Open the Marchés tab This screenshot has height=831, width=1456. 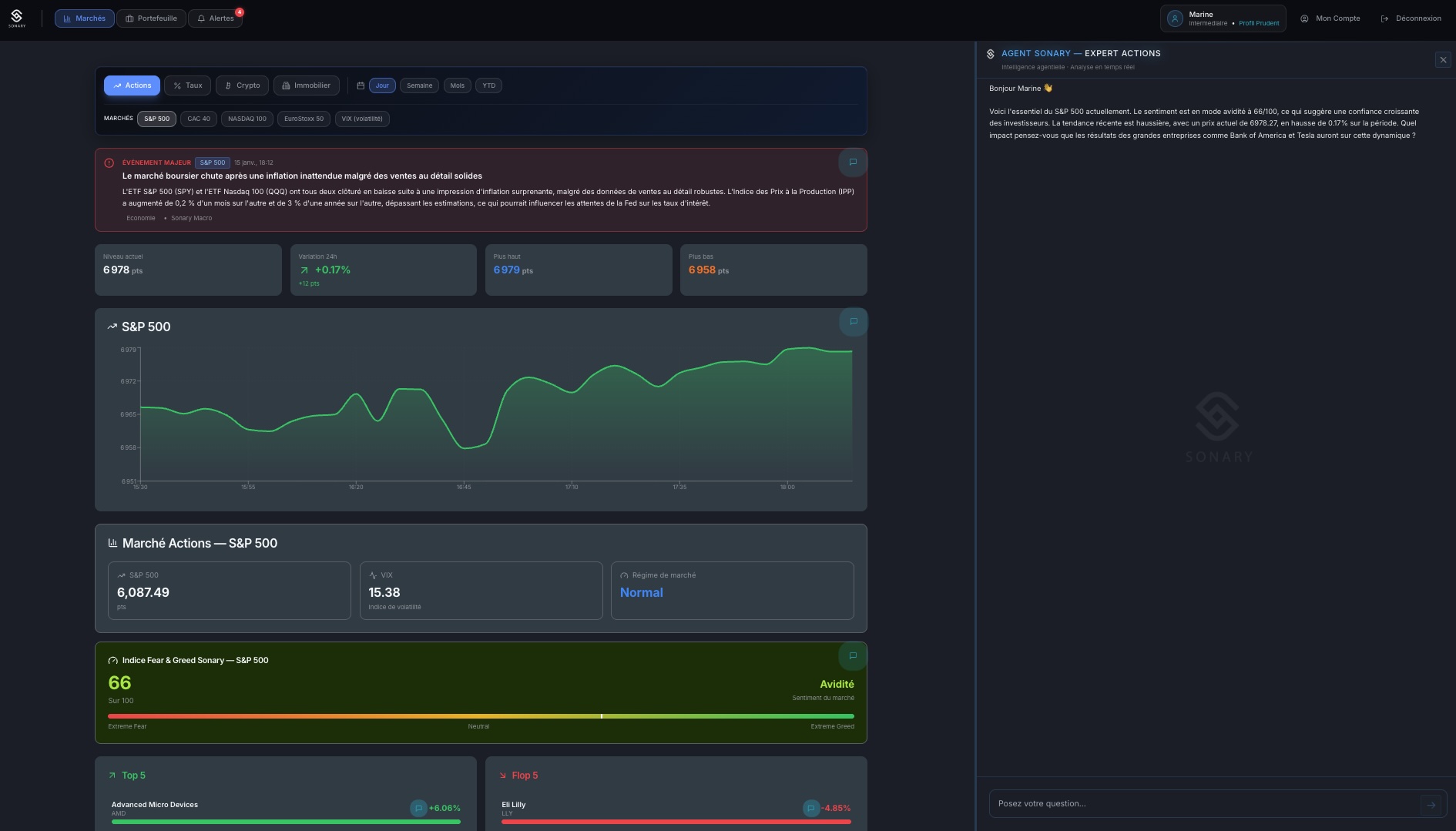(x=85, y=18)
